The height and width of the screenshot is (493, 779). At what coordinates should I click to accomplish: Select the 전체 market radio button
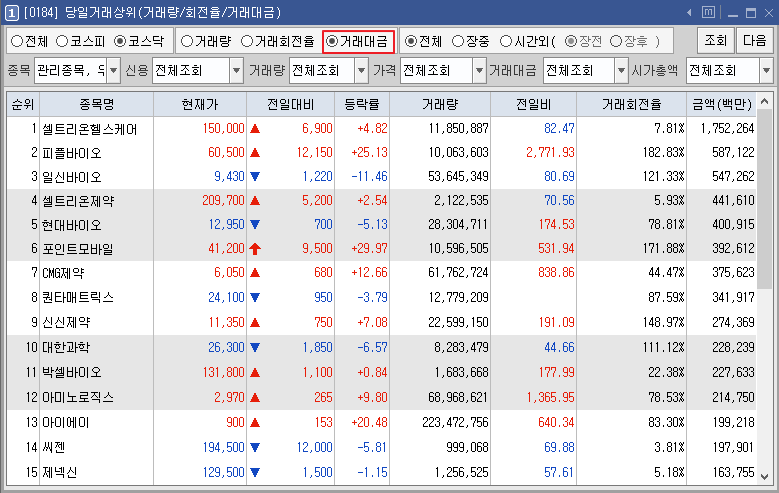(x=17, y=41)
